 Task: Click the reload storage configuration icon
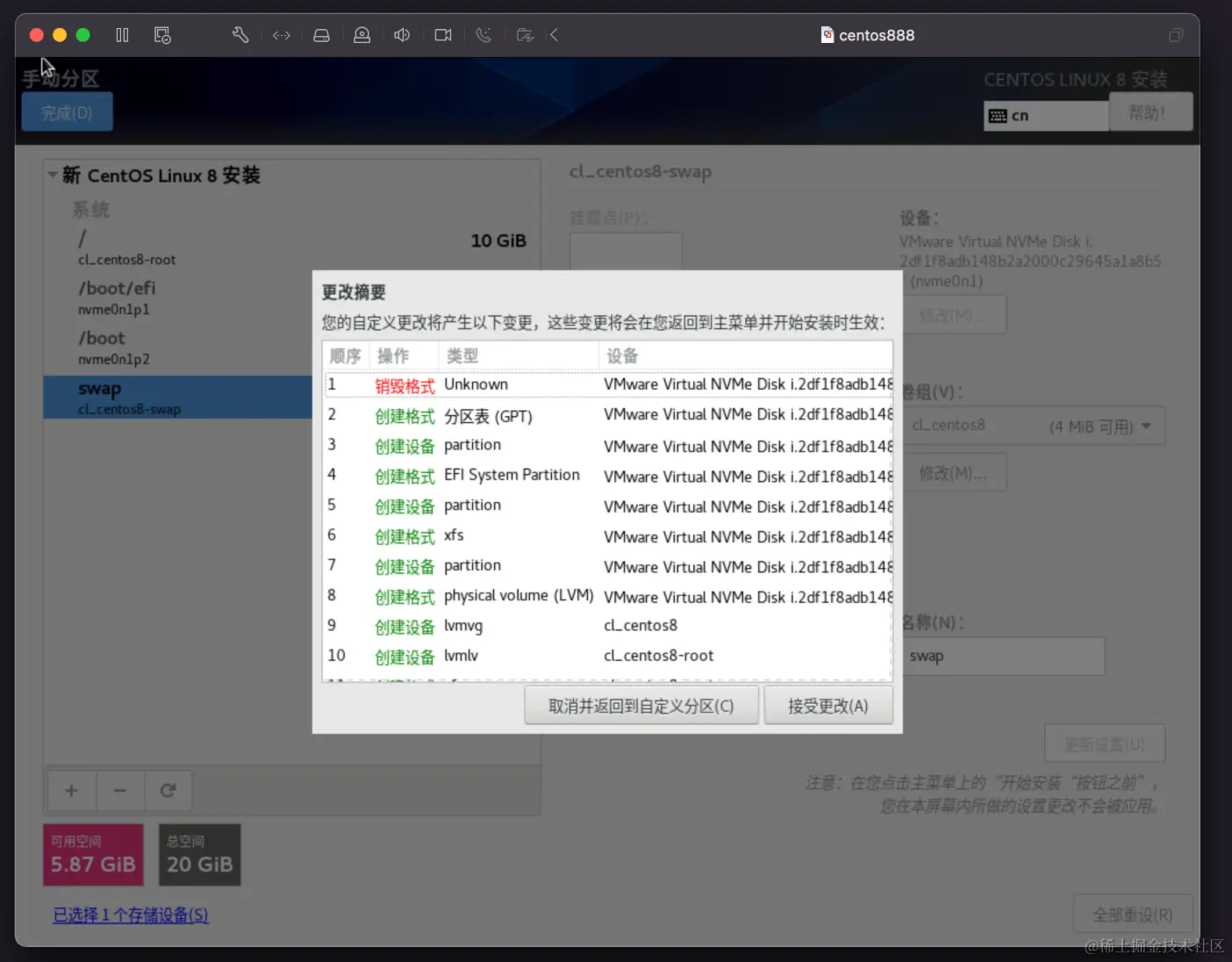(168, 790)
